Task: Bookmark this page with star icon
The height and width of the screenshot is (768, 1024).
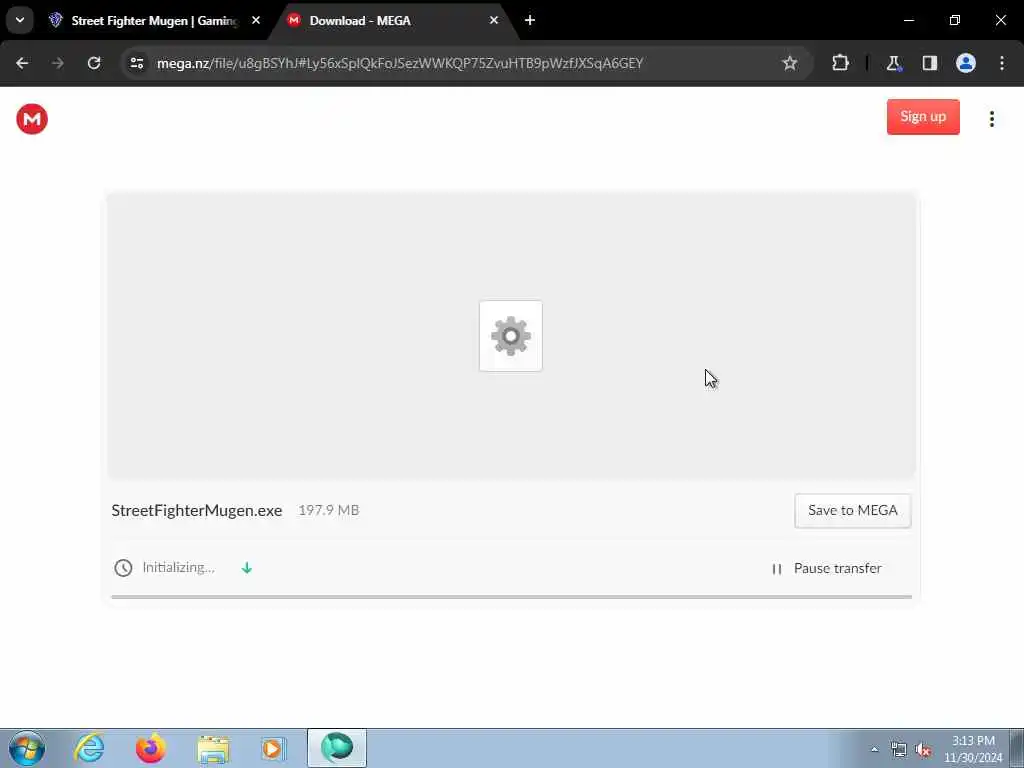Action: [790, 63]
